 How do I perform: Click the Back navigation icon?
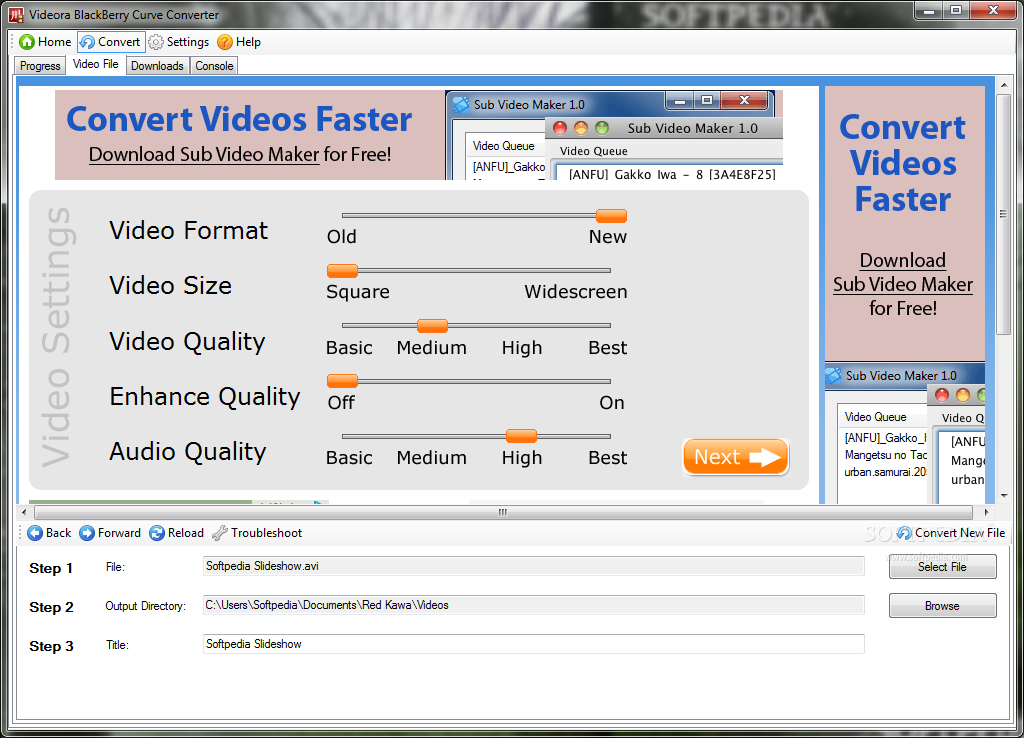35,533
